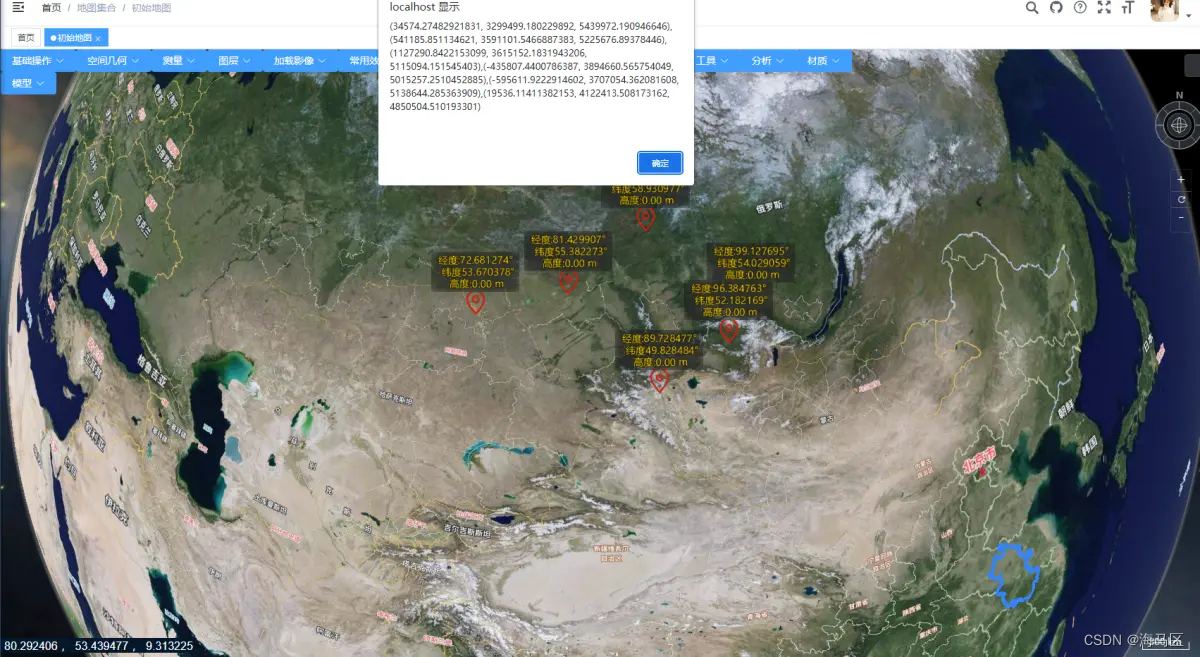Expand the 材质 menu
This screenshot has height=657, width=1200.
click(824, 61)
